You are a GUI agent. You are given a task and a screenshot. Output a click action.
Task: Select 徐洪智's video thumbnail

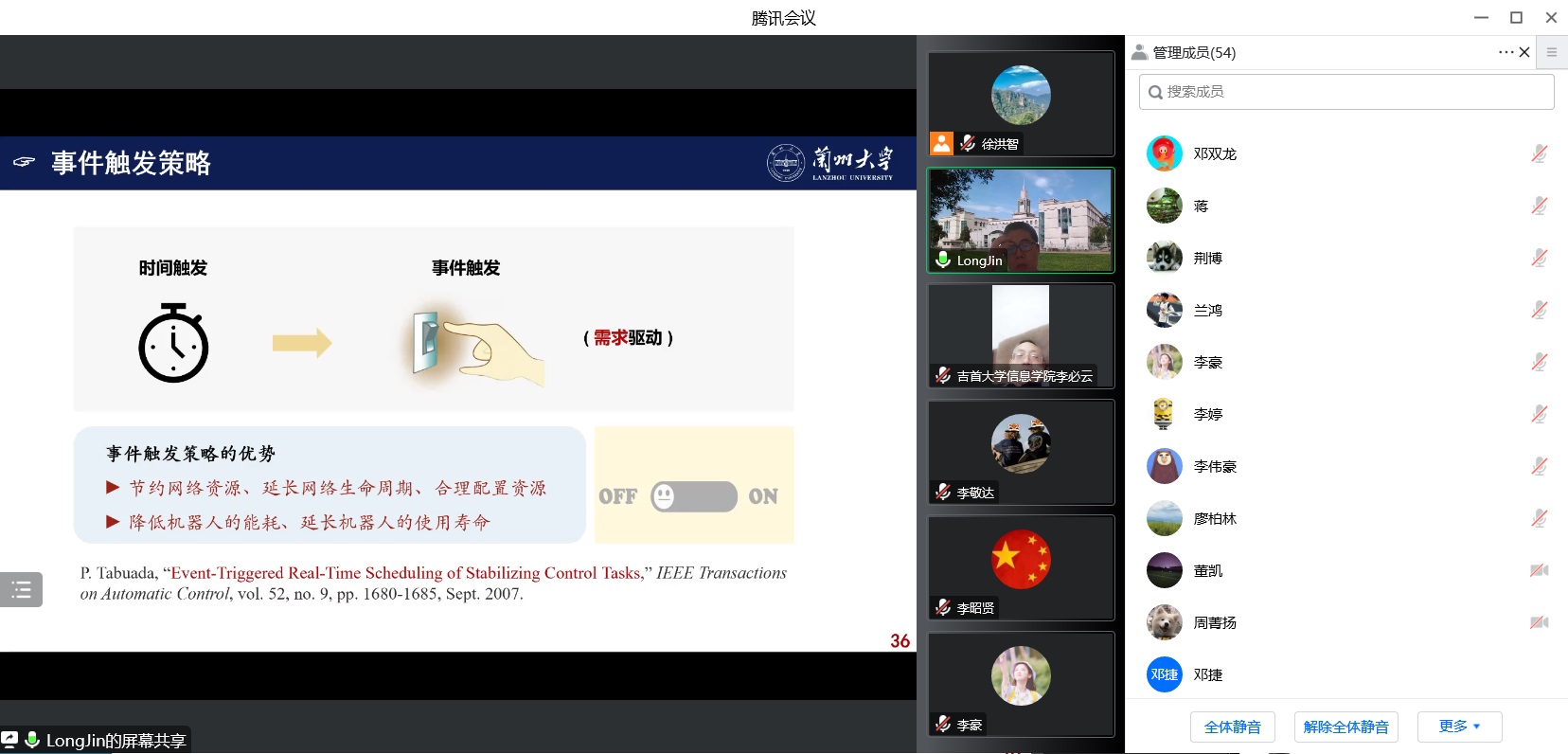[1021, 103]
